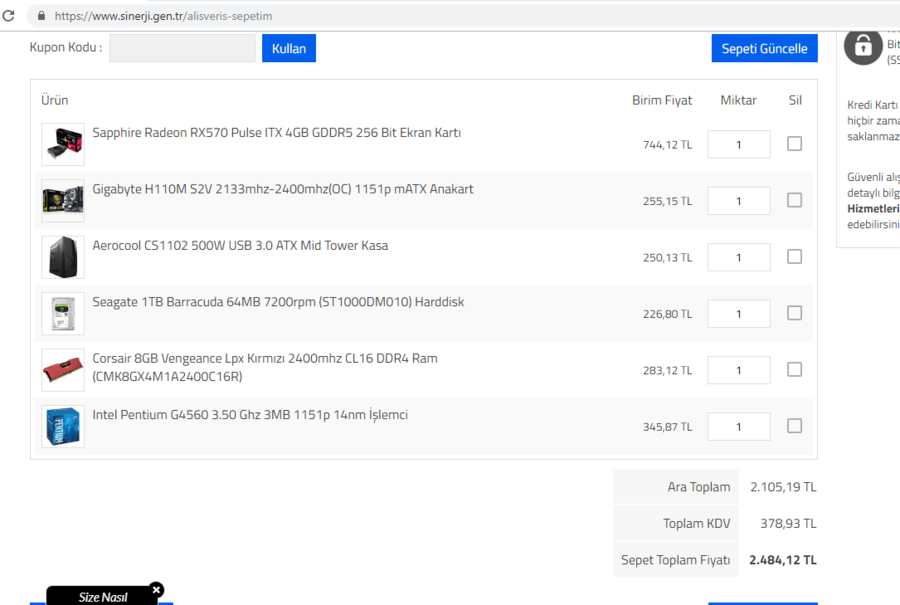The width and height of the screenshot is (900, 605).
Task: Click the Sil column header
Action: [x=795, y=100]
